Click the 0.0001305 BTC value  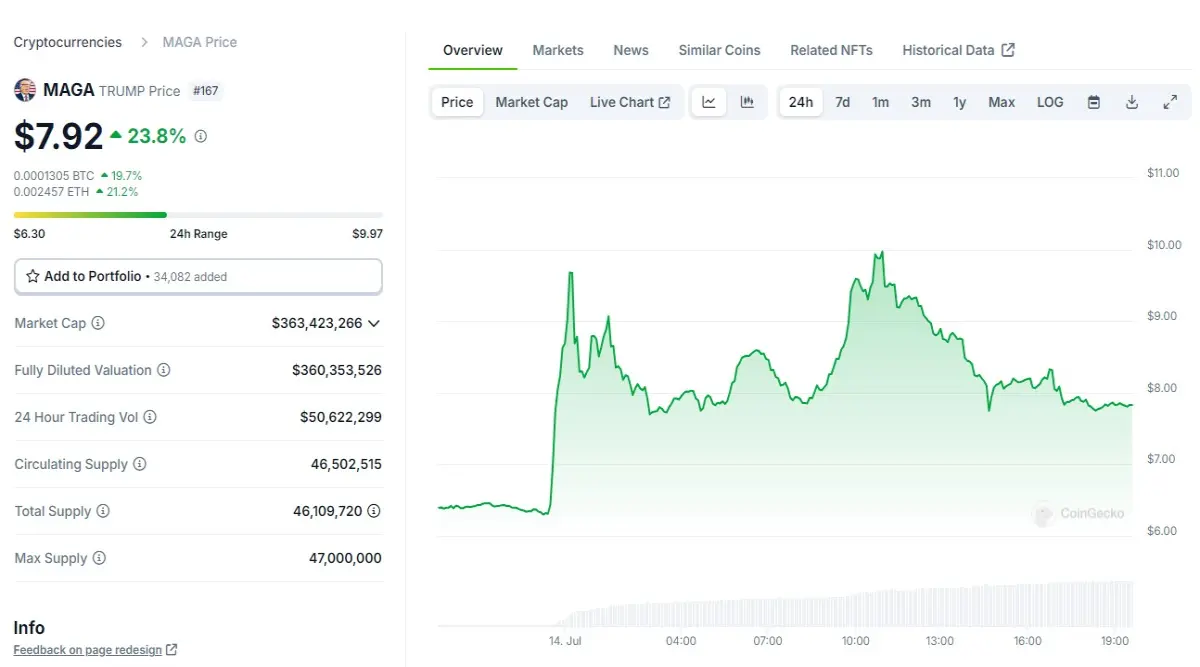[54, 176]
